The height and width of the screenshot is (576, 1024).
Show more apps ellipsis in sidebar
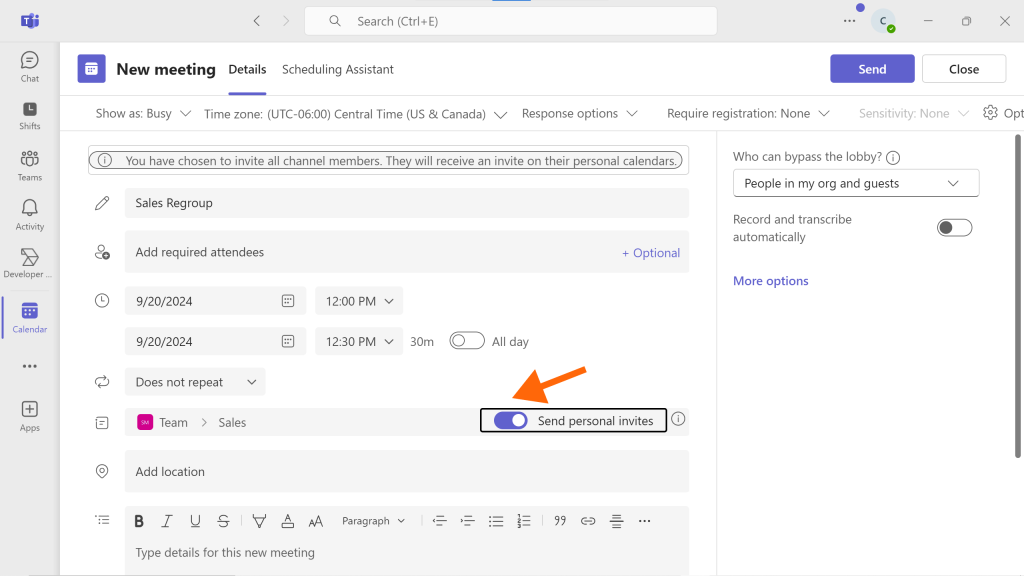29,366
